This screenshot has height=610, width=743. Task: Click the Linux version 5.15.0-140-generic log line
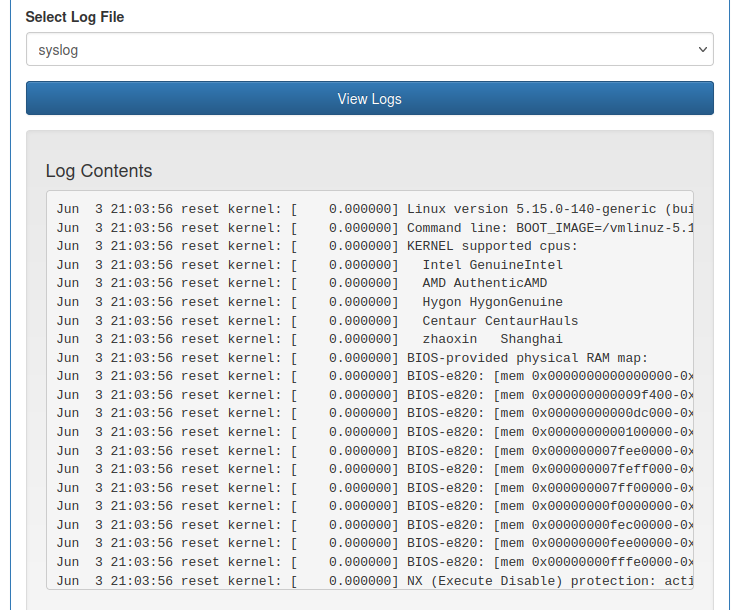(x=370, y=209)
